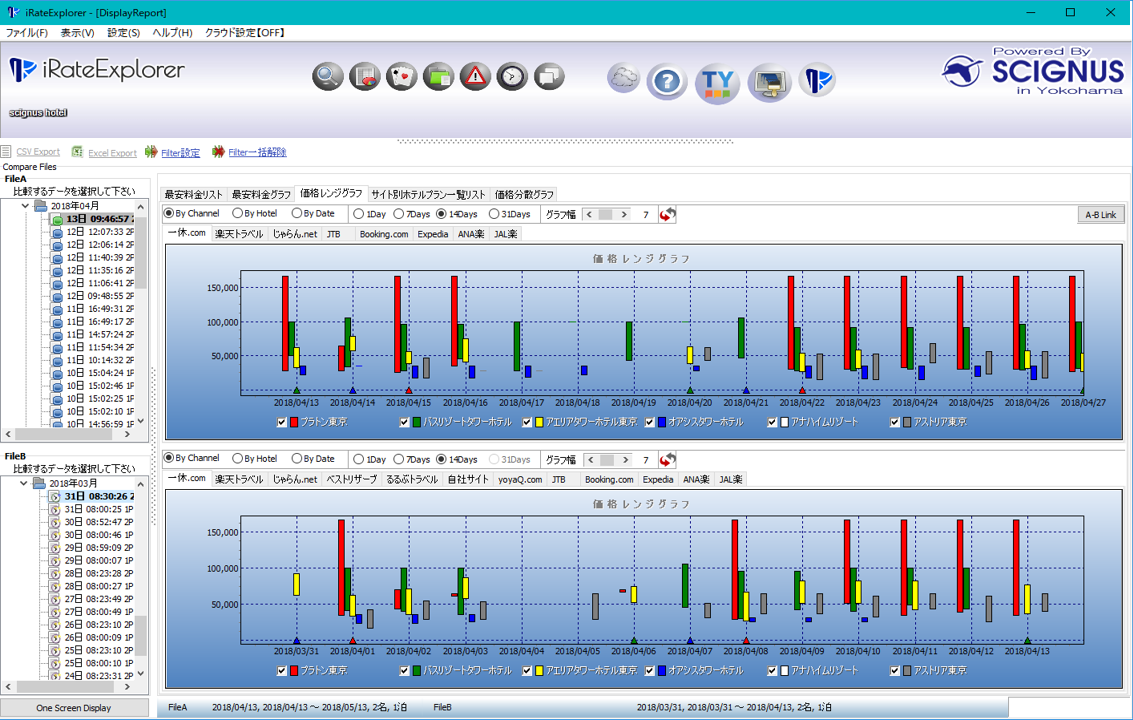Click the red warning triangle icon
The image size is (1133, 720).
pos(476,76)
